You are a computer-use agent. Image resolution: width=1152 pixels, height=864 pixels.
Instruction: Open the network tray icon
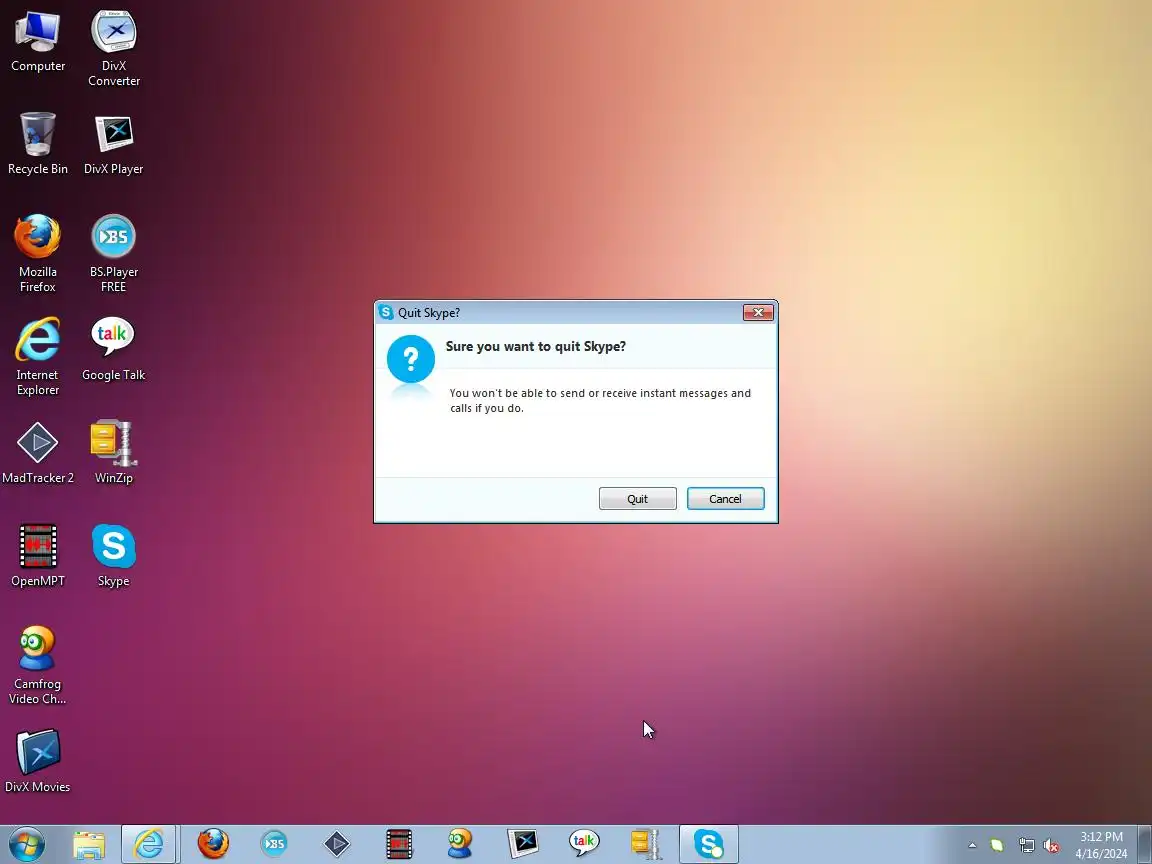coord(1026,846)
